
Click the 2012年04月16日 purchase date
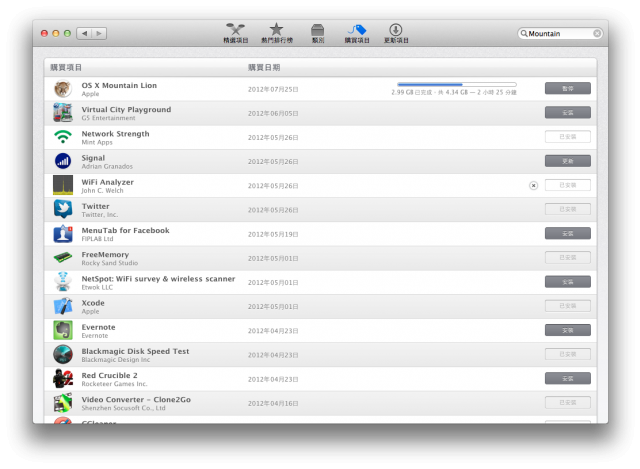click(x=273, y=403)
